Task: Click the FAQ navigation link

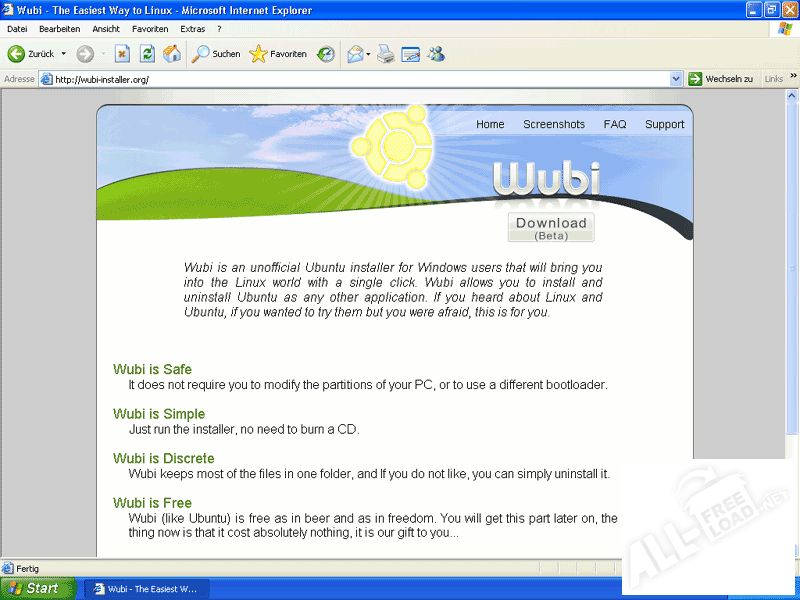Action: tap(615, 125)
